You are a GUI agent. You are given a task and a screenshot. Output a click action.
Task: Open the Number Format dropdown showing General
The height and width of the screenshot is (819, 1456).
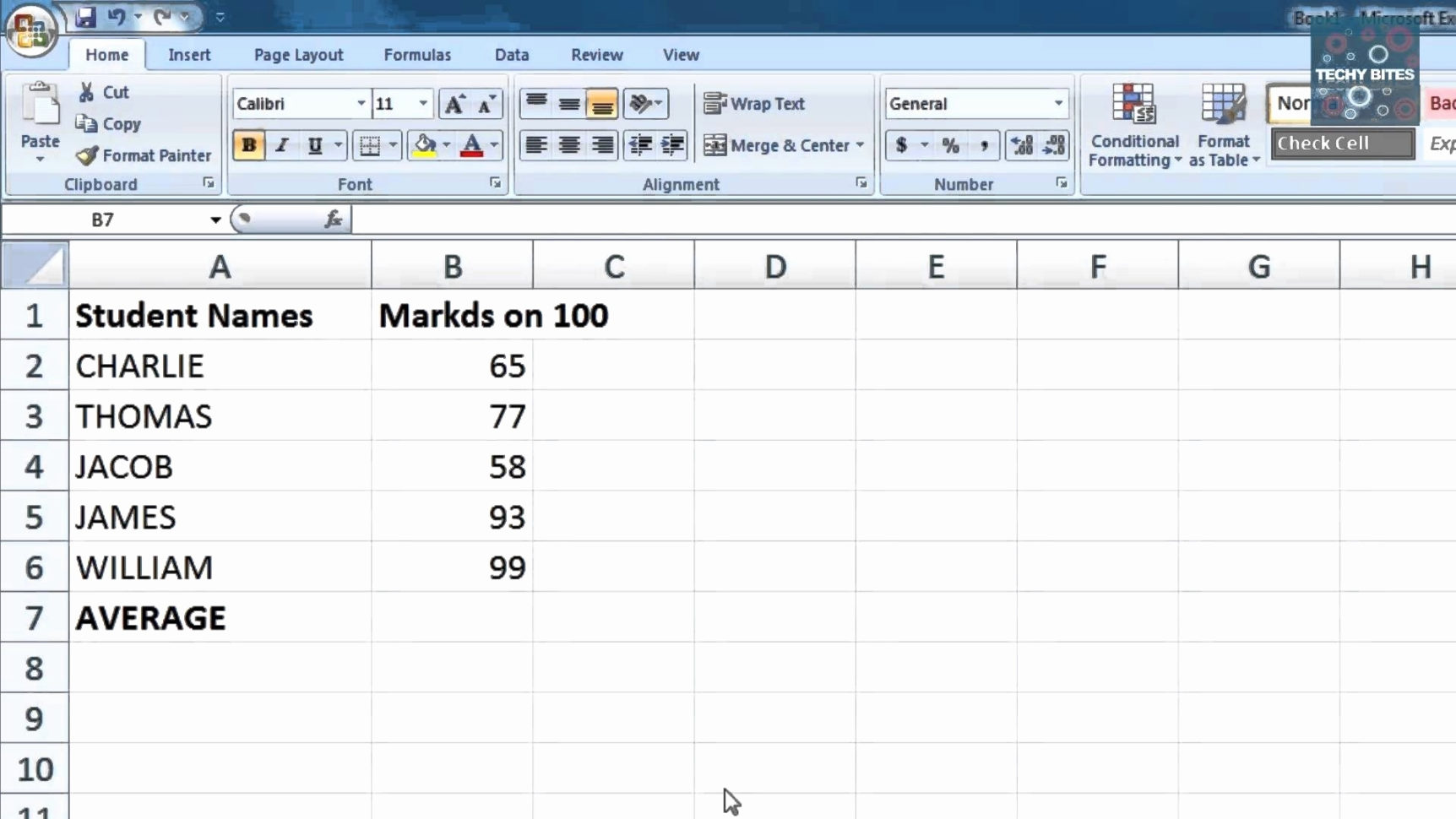pos(1058,103)
